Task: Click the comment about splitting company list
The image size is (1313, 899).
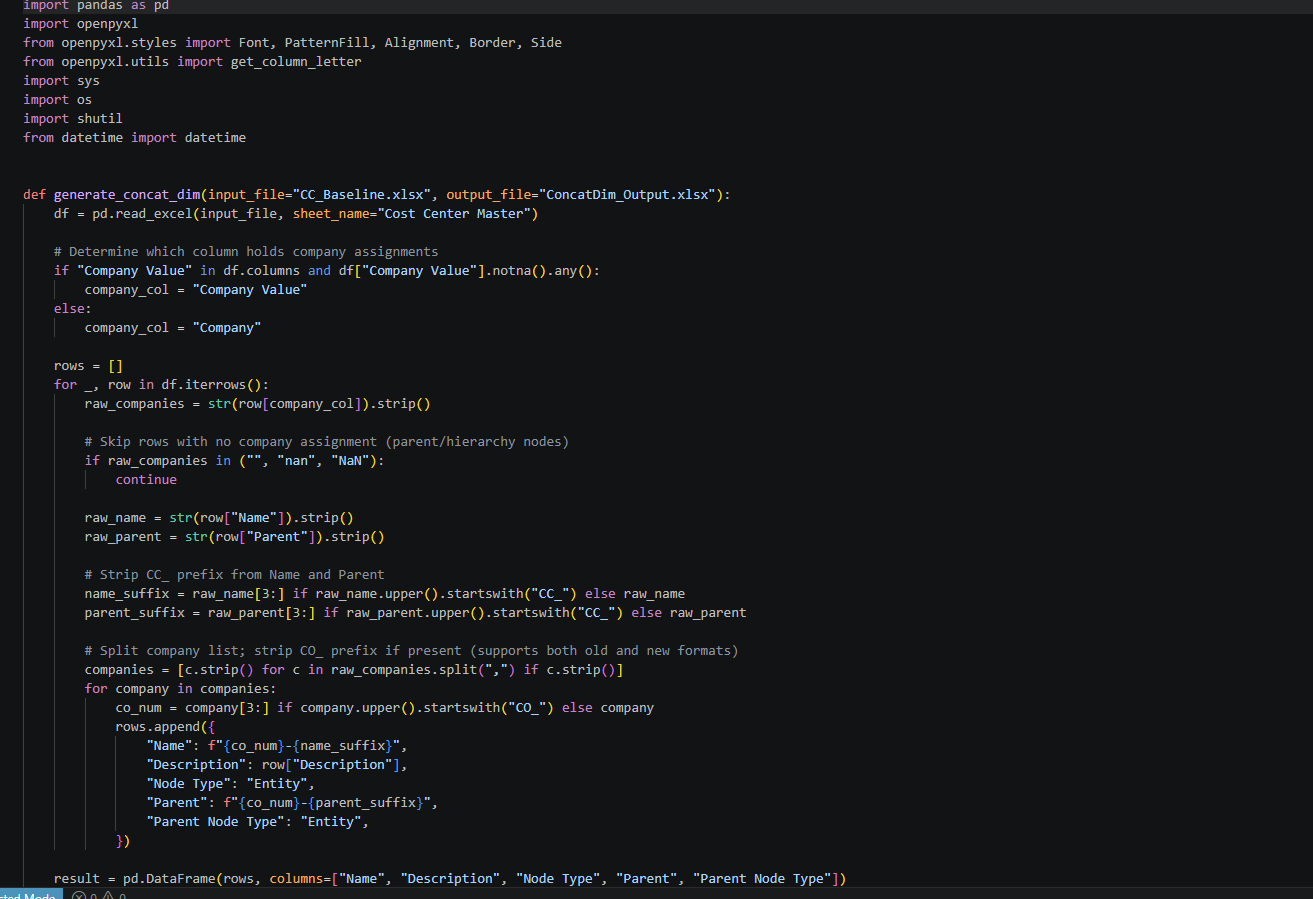Action: pyautogui.click(x=412, y=651)
